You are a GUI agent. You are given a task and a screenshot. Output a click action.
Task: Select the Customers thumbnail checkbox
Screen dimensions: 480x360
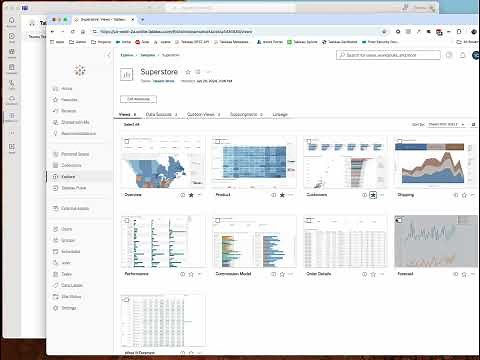[x=309, y=141]
